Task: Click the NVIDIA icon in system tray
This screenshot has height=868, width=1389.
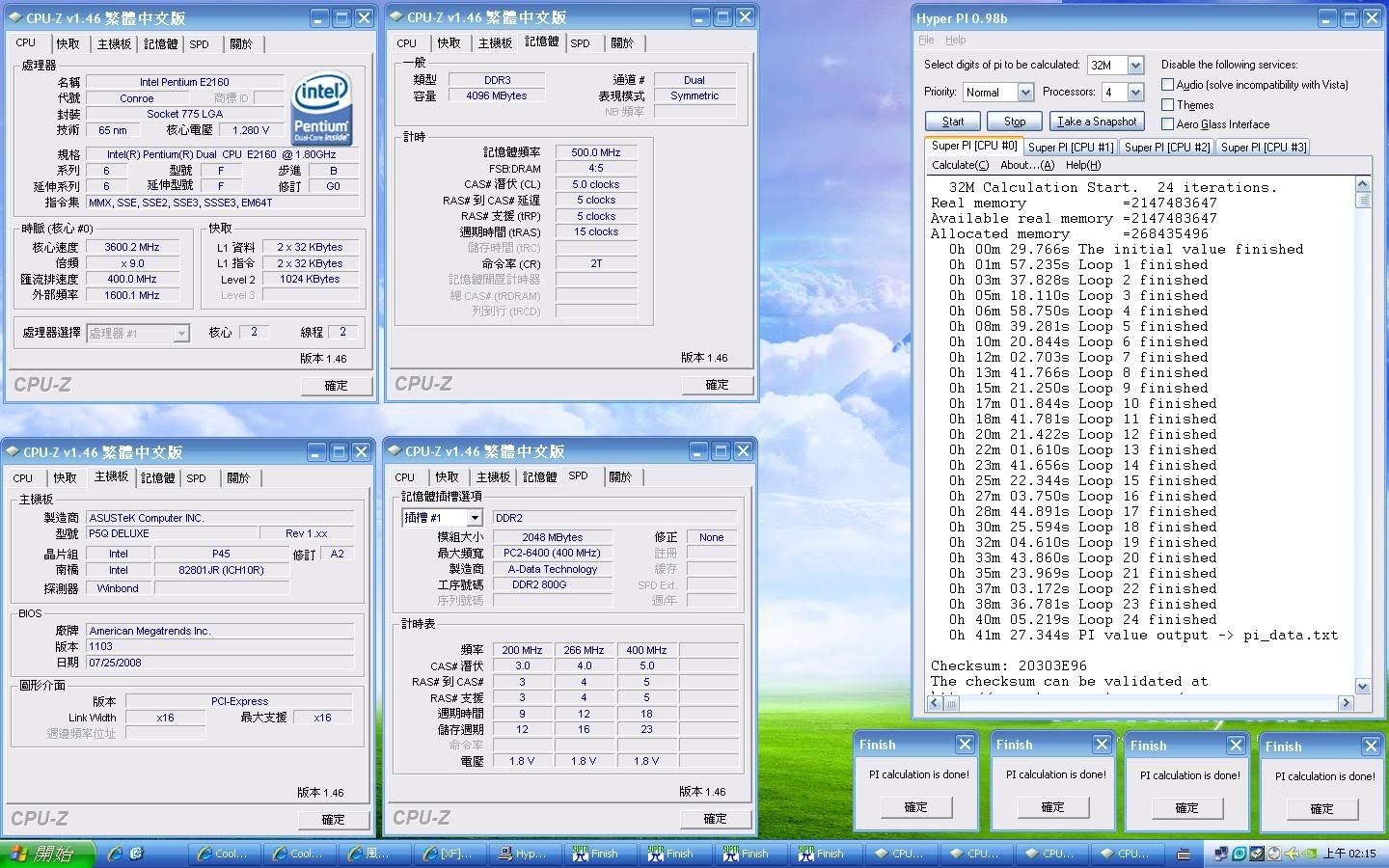Action: [1310, 854]
